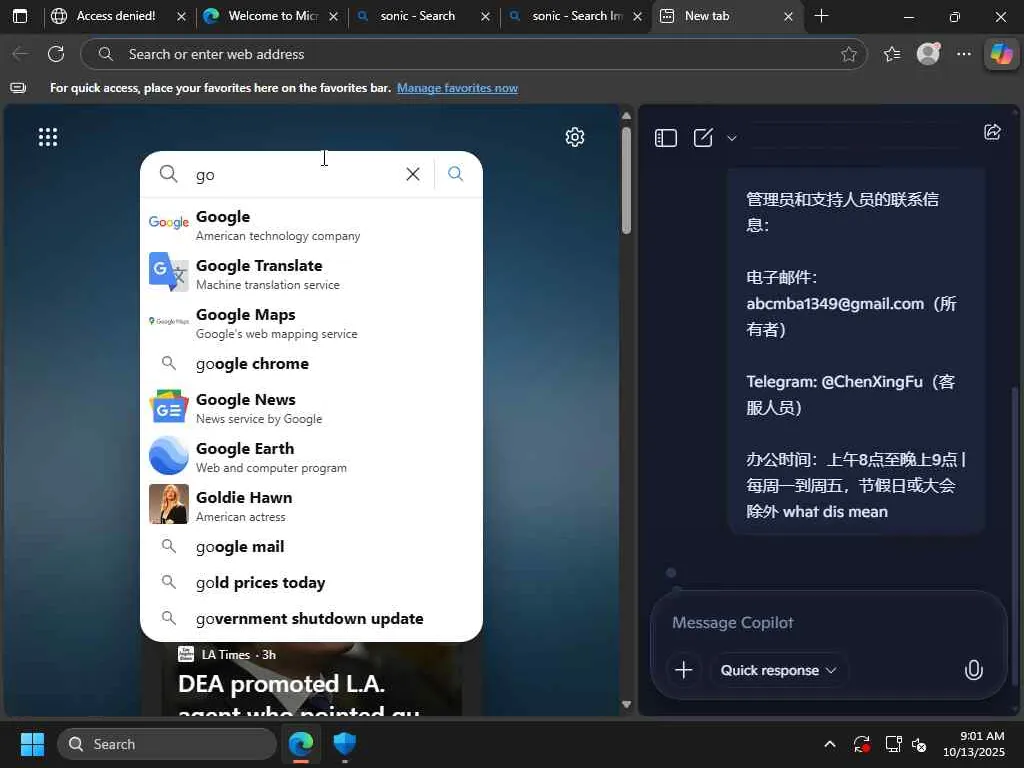
Task: Toggle the Copilot sidebar button
Action: coord(1001,54)
